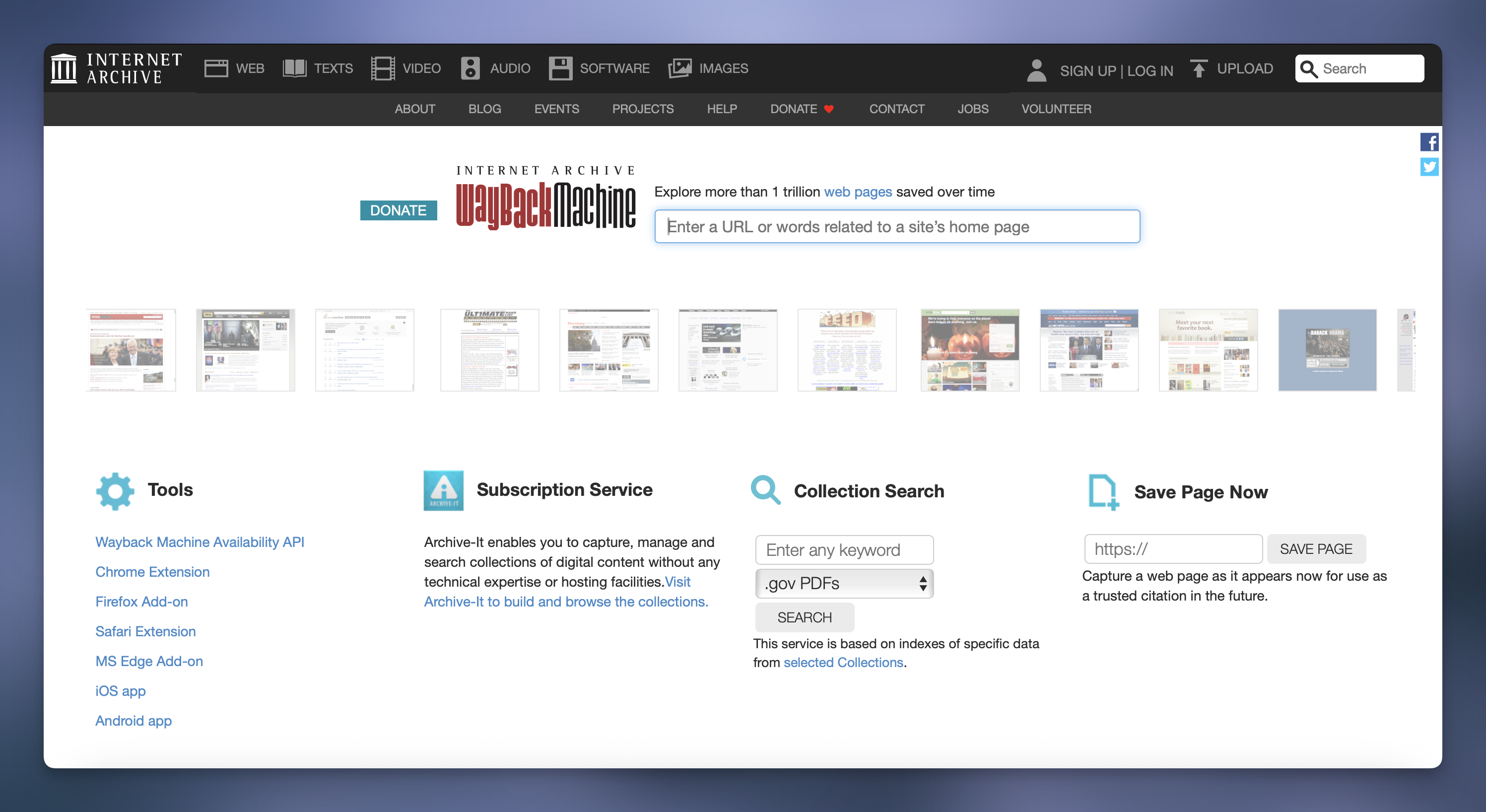This screenshot has height=812, width=1486.
Task: Click the Archive-It subscription logo
Action: point(443,490)
